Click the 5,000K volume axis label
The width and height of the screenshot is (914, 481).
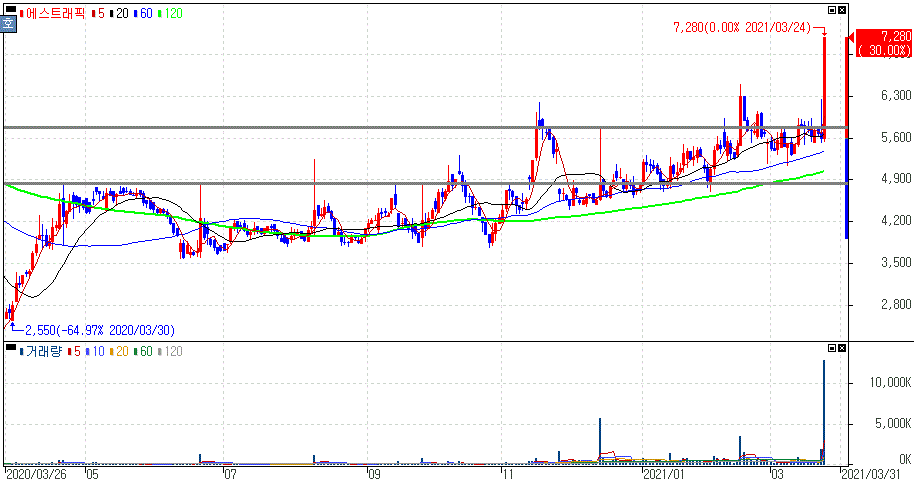[893, 423]
